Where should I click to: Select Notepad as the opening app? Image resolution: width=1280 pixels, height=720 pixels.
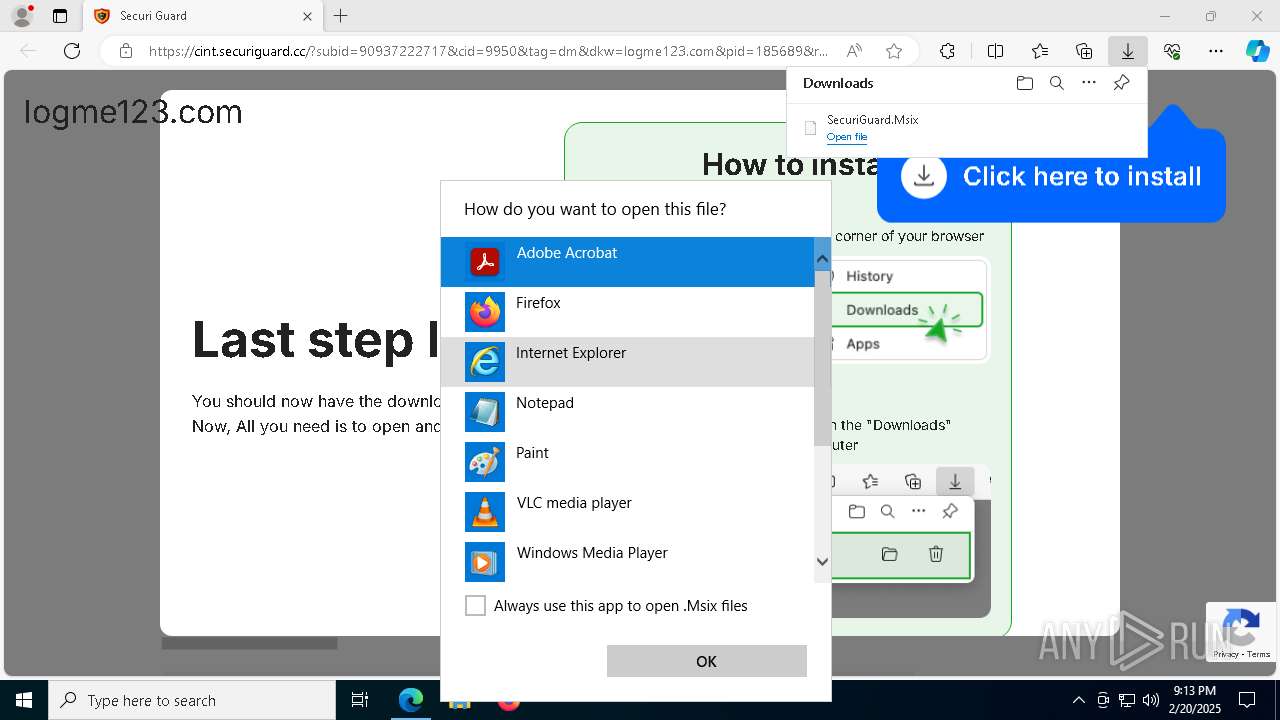point(627,412)
